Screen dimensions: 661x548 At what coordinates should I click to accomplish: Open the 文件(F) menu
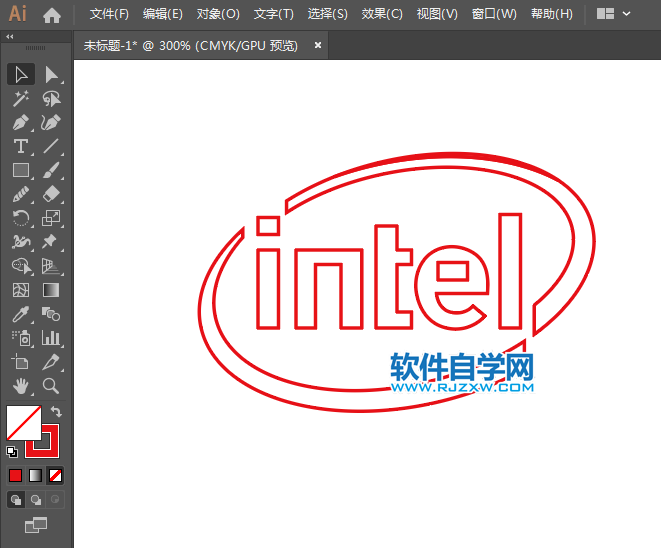point(109,14)
